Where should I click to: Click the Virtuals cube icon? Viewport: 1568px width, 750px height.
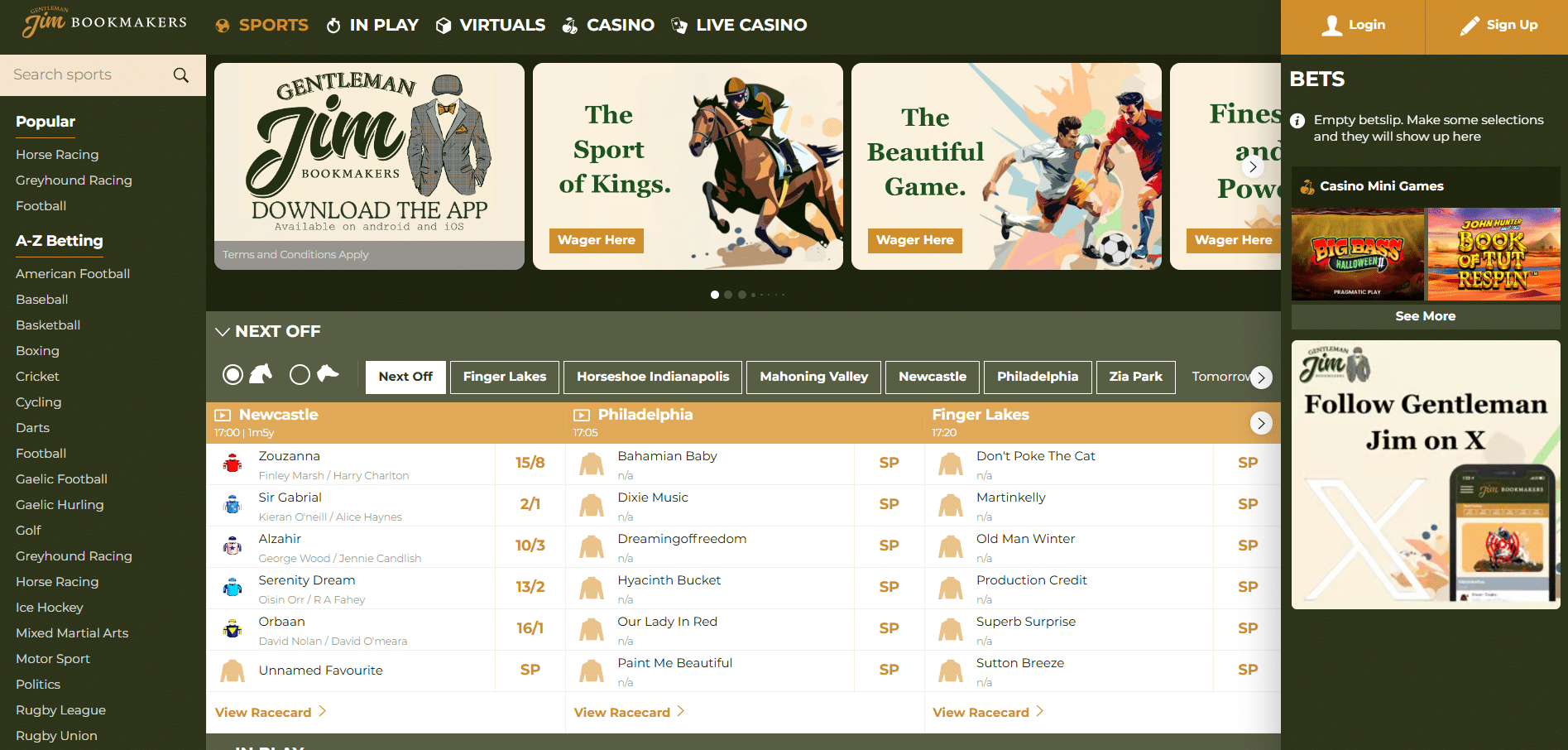(444, 26)
